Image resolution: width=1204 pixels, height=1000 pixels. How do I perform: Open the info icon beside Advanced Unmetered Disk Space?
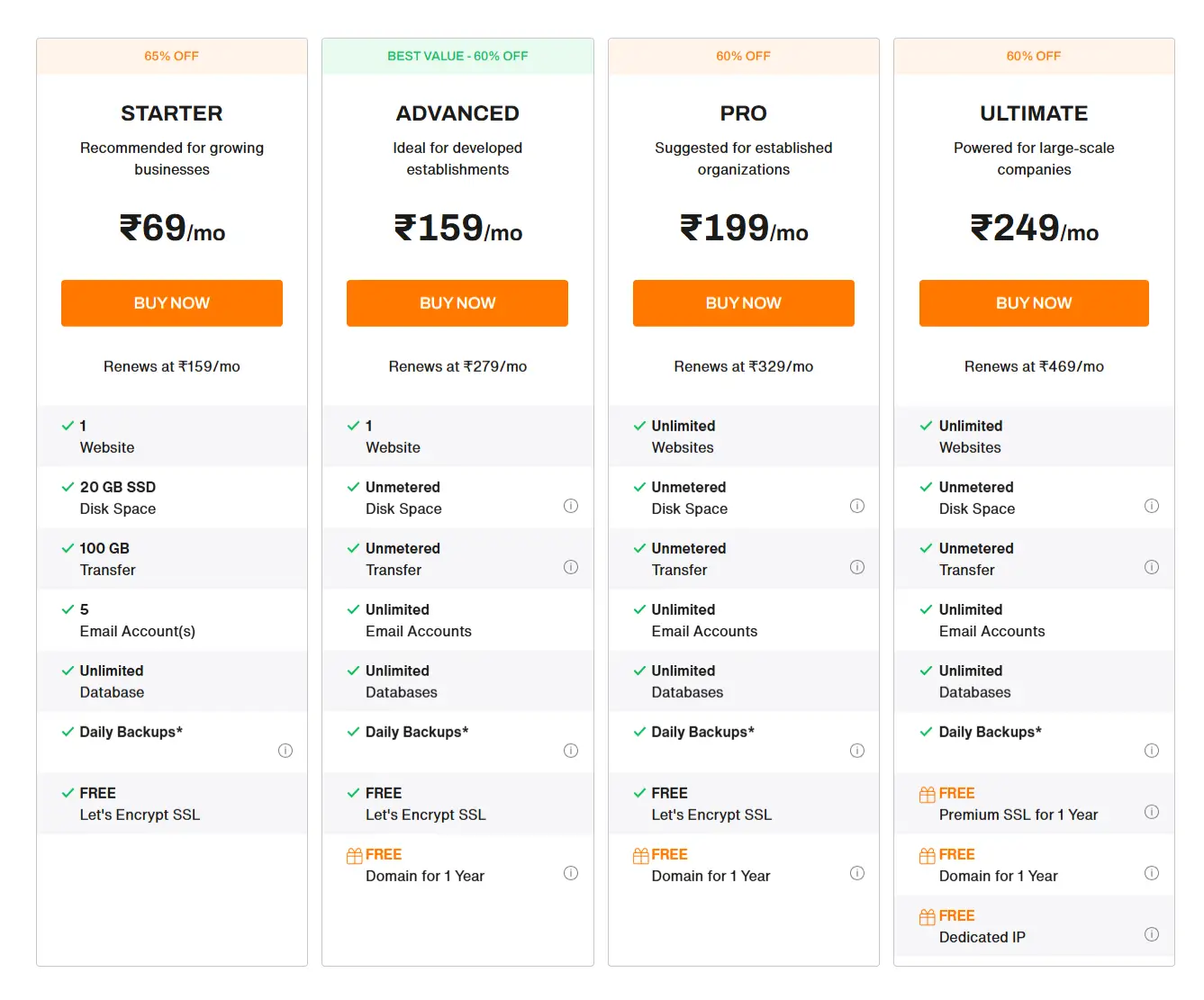tap(571, 506)
